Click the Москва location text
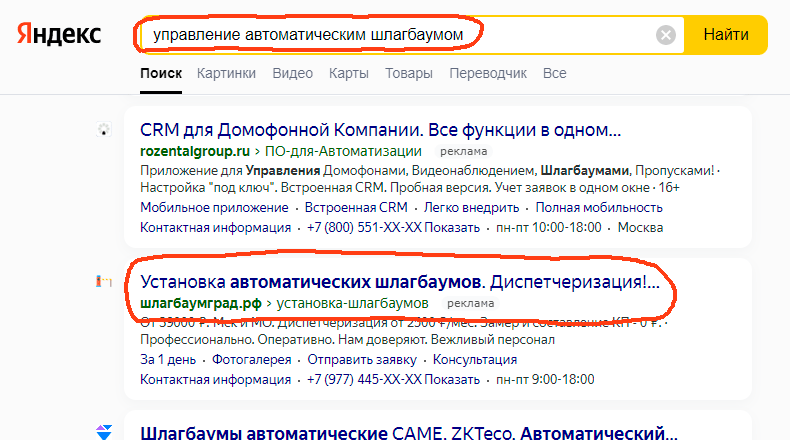Image resolution: width=790 pixels, height=440 pixels. [640, 228]
